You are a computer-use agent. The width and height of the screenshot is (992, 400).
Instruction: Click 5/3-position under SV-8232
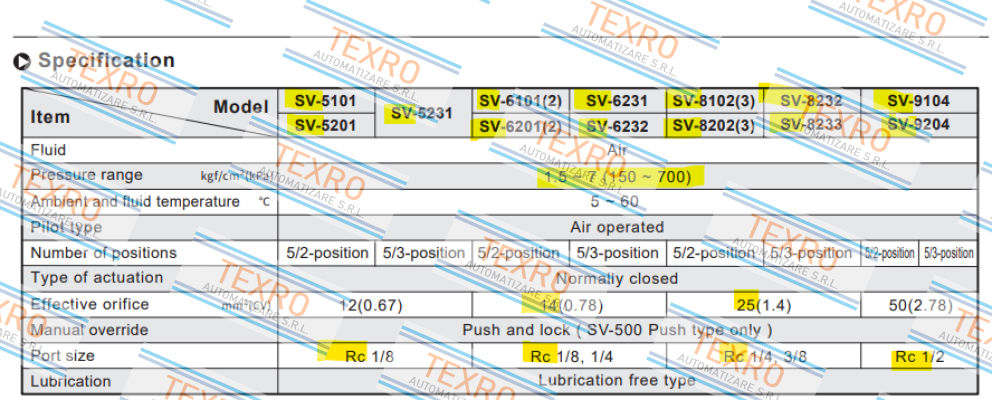811,253
